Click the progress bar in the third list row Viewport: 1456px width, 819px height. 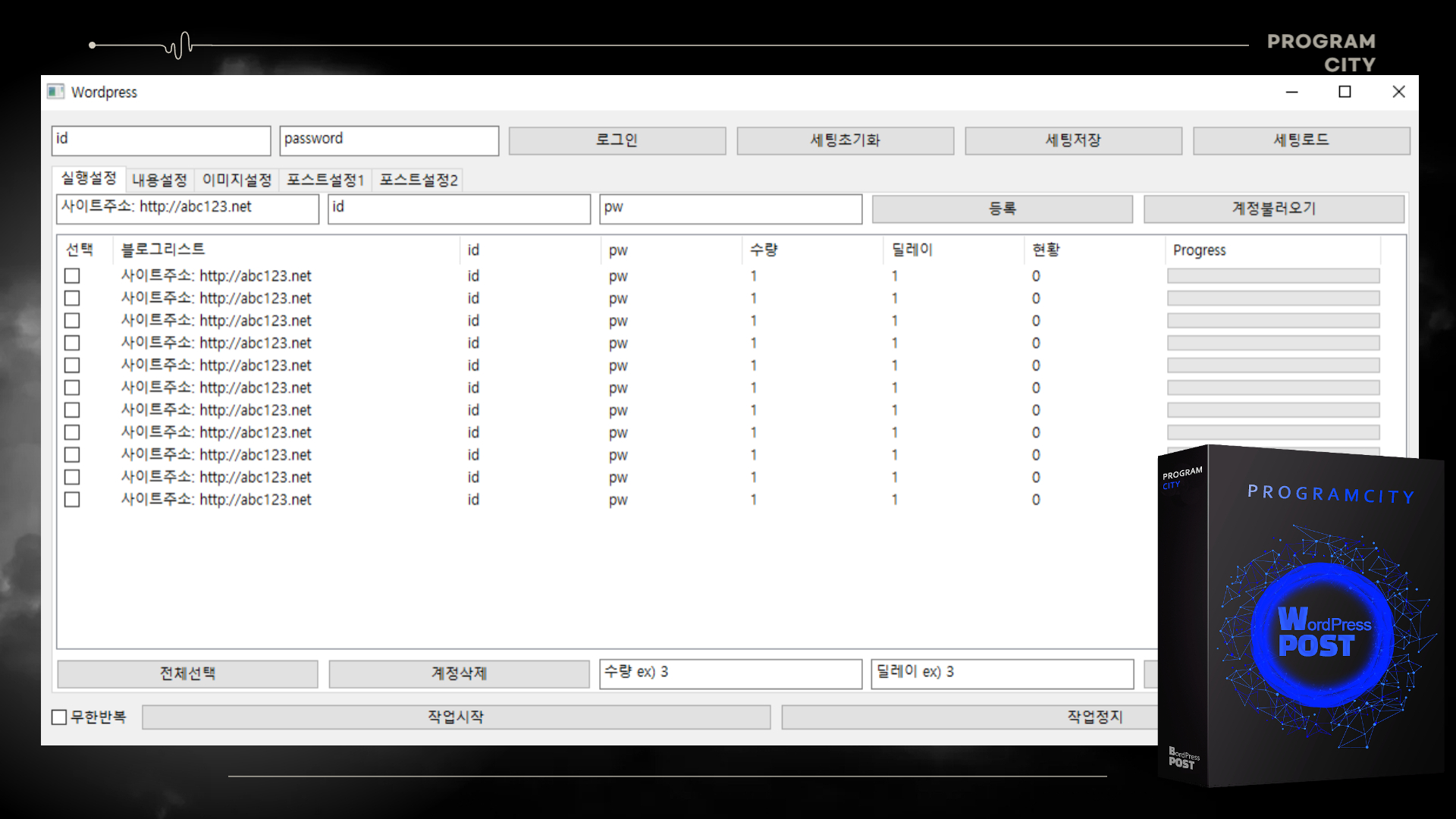[x=1273, y=321]
